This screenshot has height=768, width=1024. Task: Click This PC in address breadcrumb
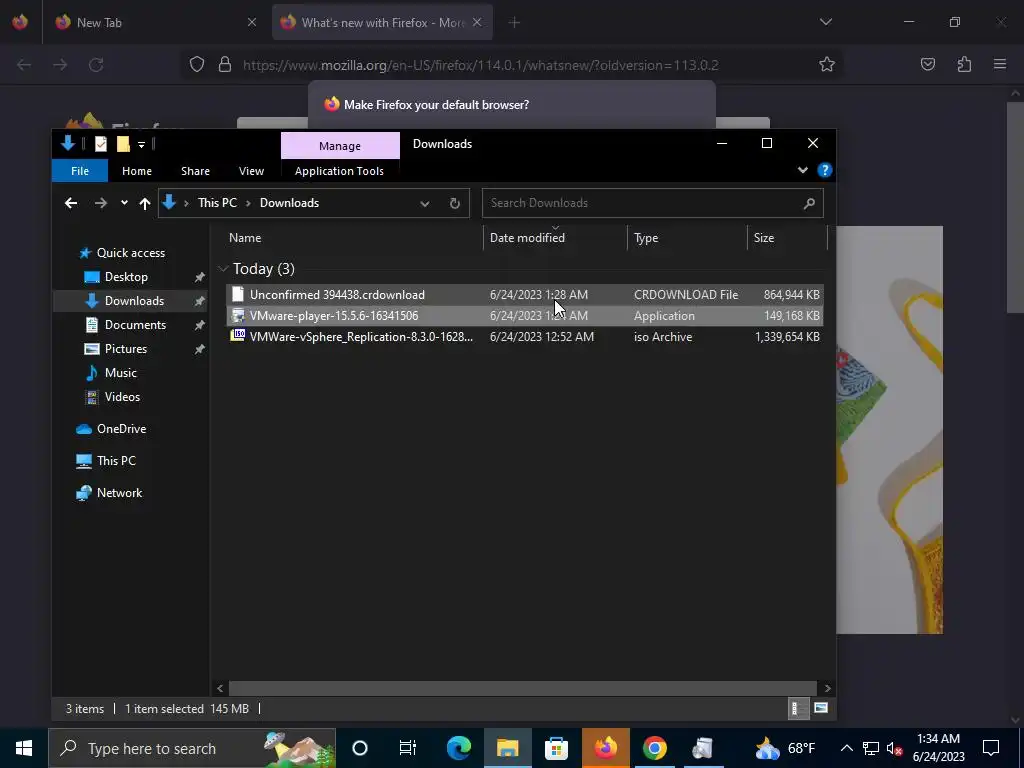pos(217,203)
